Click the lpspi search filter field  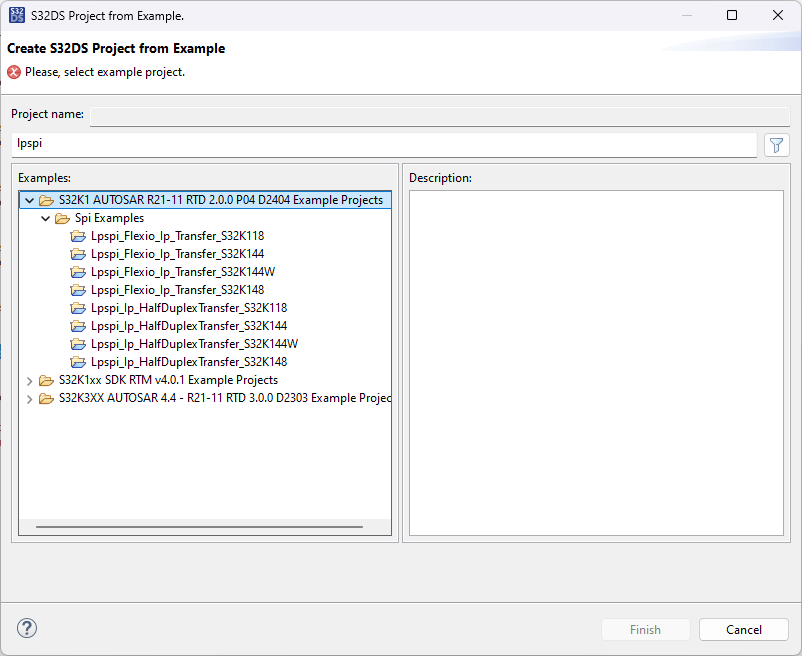[x=384, y=145]
